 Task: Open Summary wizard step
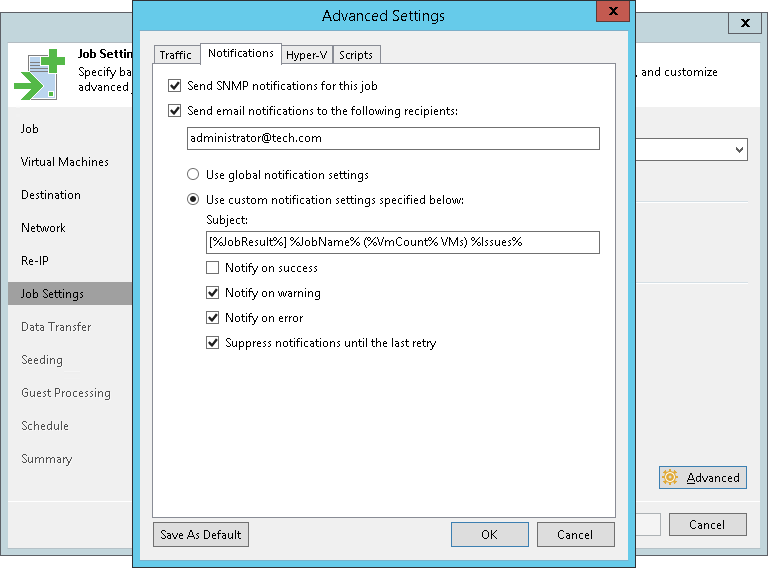tap(47, 459)
